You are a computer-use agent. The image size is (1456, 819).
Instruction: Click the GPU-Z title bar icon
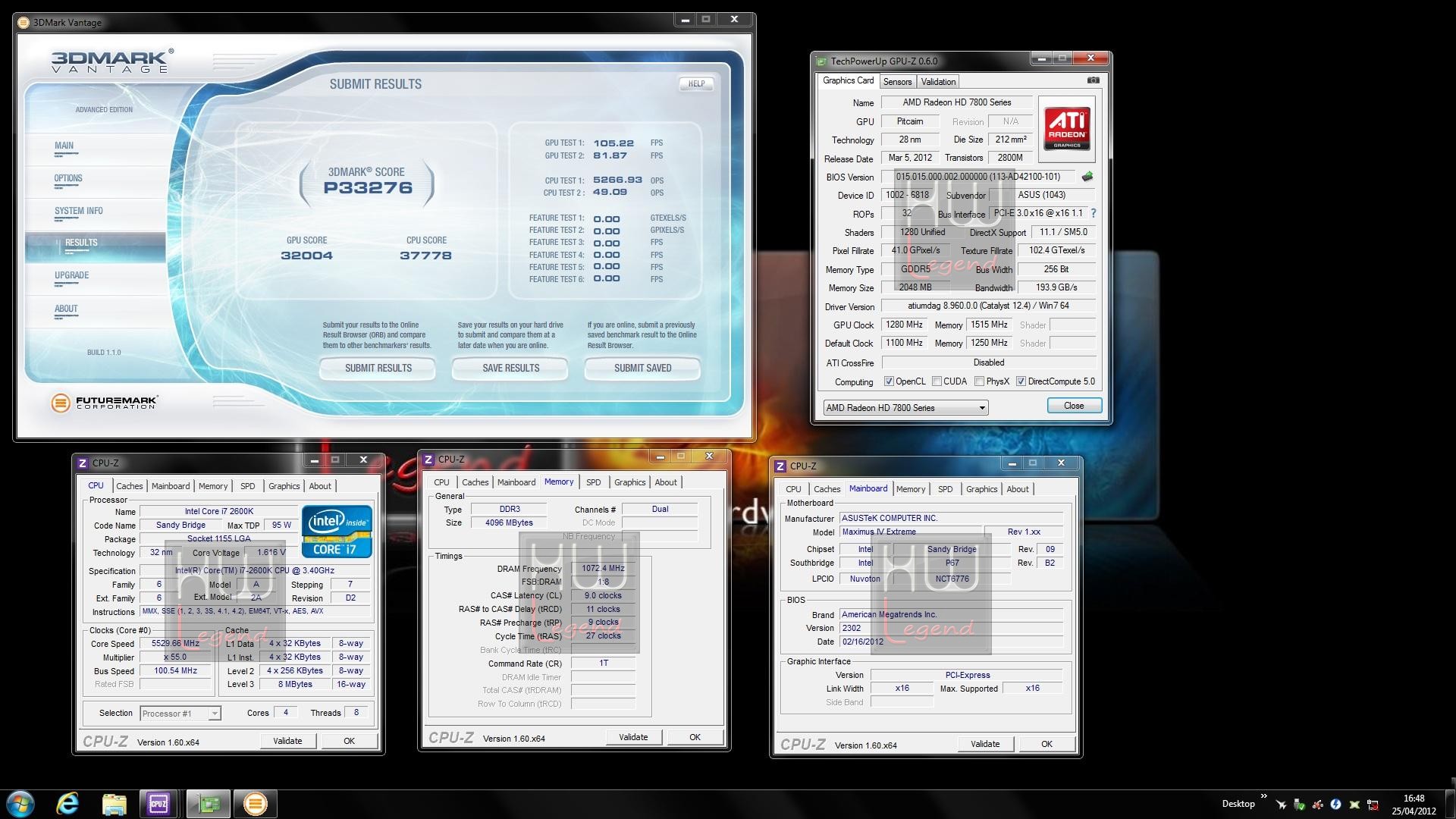(821, 61)
